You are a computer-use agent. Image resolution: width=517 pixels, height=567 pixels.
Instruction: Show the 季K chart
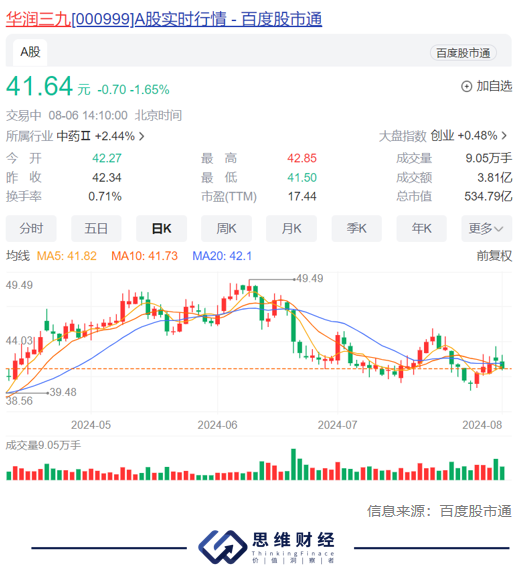point(356,229)
